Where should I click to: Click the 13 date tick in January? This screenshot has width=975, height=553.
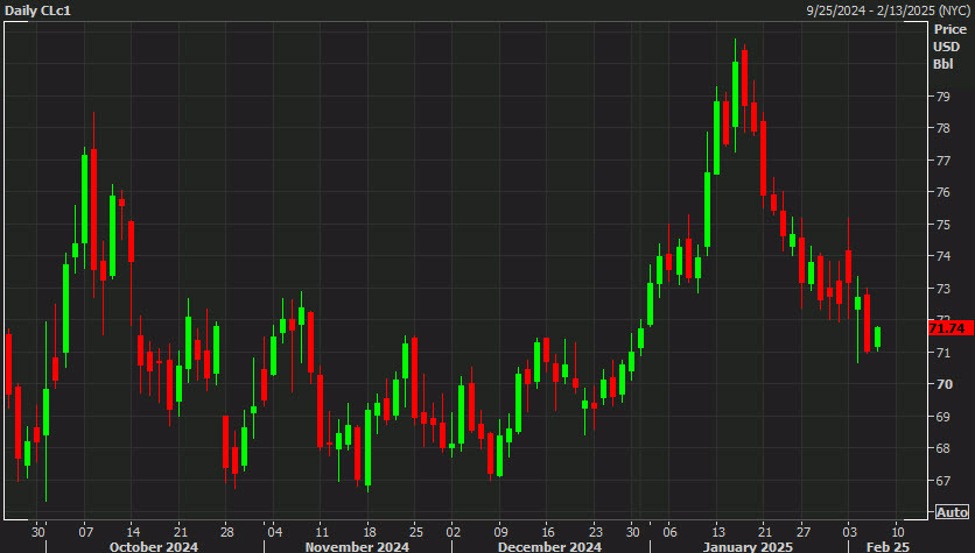pos(718,532)
